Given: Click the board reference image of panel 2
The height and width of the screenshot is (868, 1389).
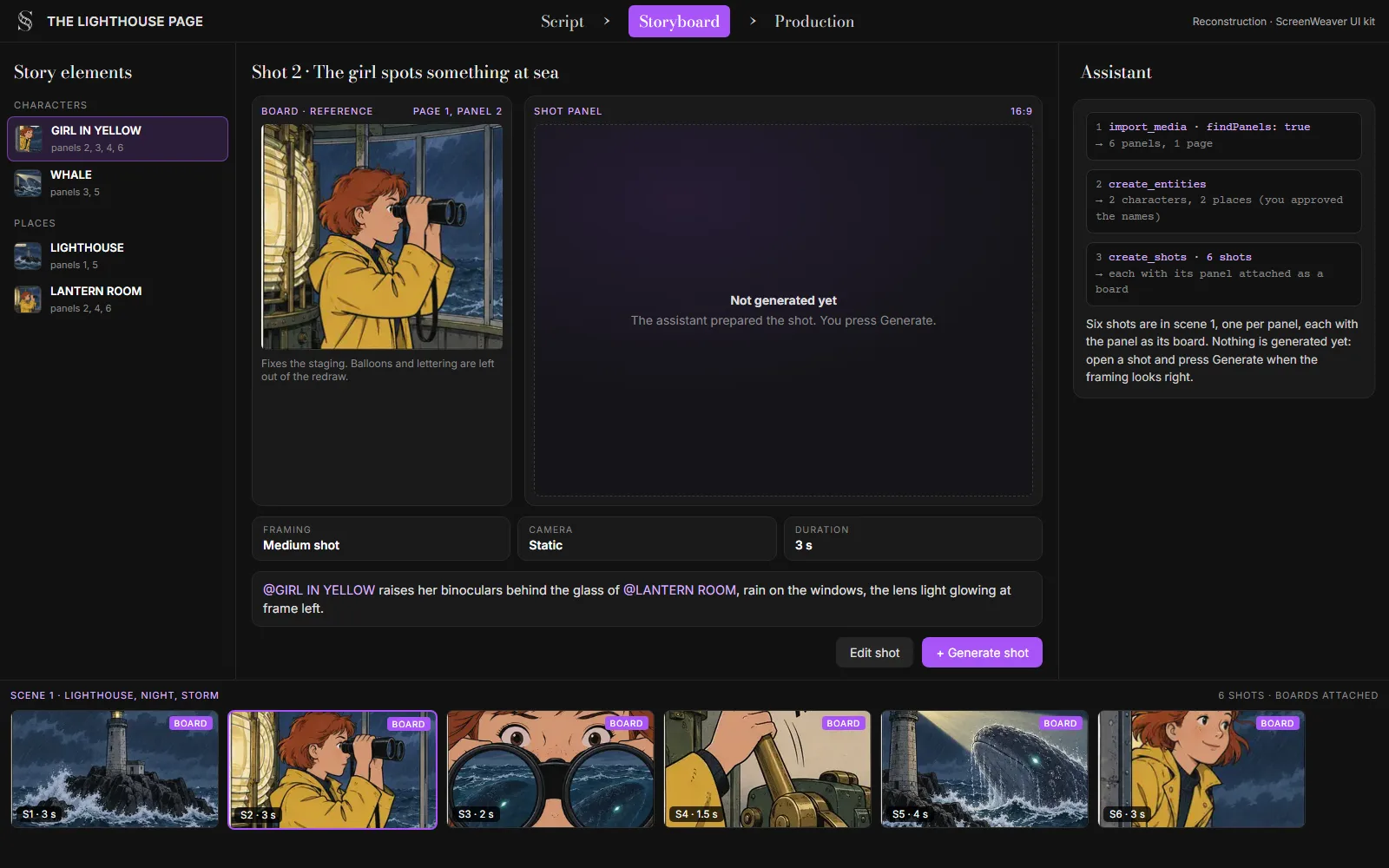Looking at the screenshot, I should click(x=382, y=236).
